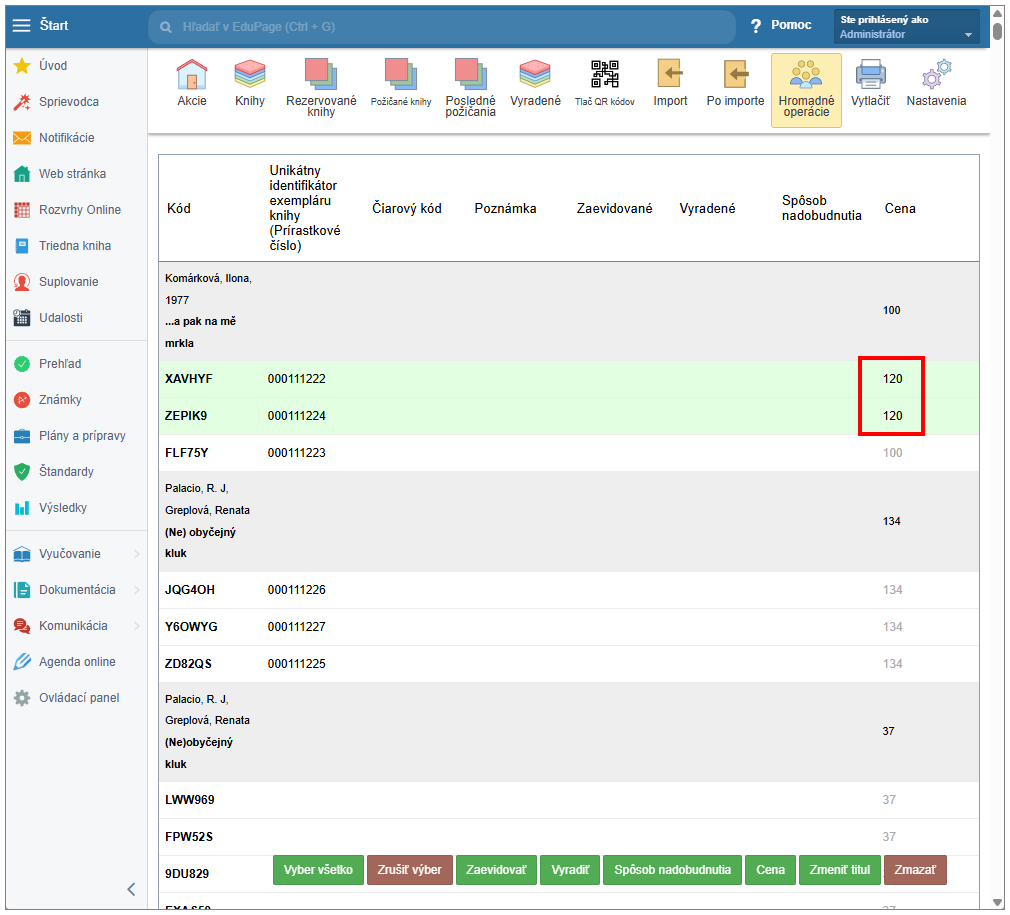The height and width of the screenshot is (915, 1010).
Task: Click the Vyber všetko button
Action: (x=317, y=870)
